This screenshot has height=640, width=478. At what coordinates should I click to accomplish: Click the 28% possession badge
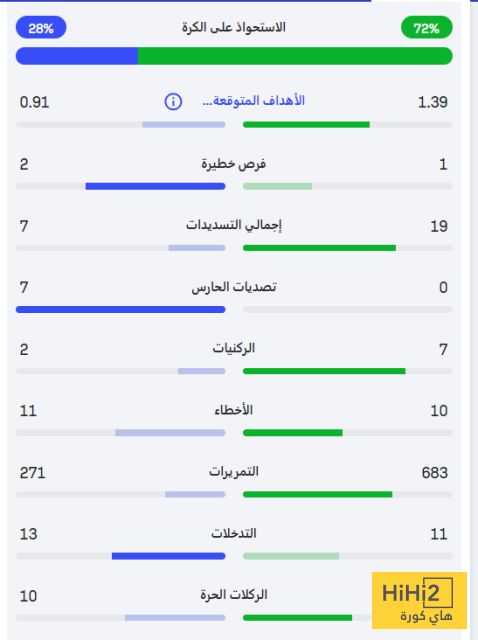pyautogui.click(x=41, y=28)
